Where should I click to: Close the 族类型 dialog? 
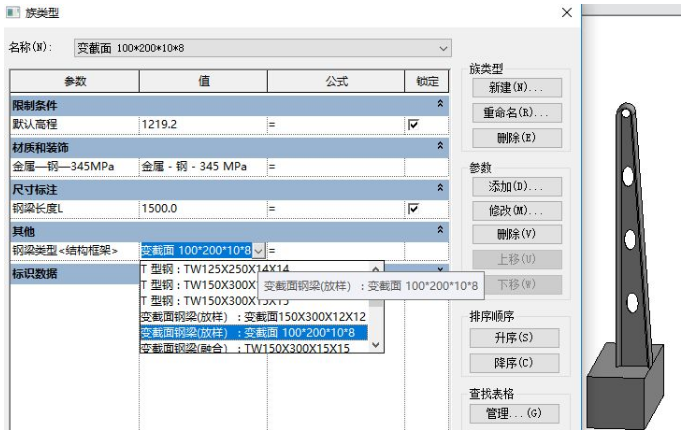(x=567, y=12)
